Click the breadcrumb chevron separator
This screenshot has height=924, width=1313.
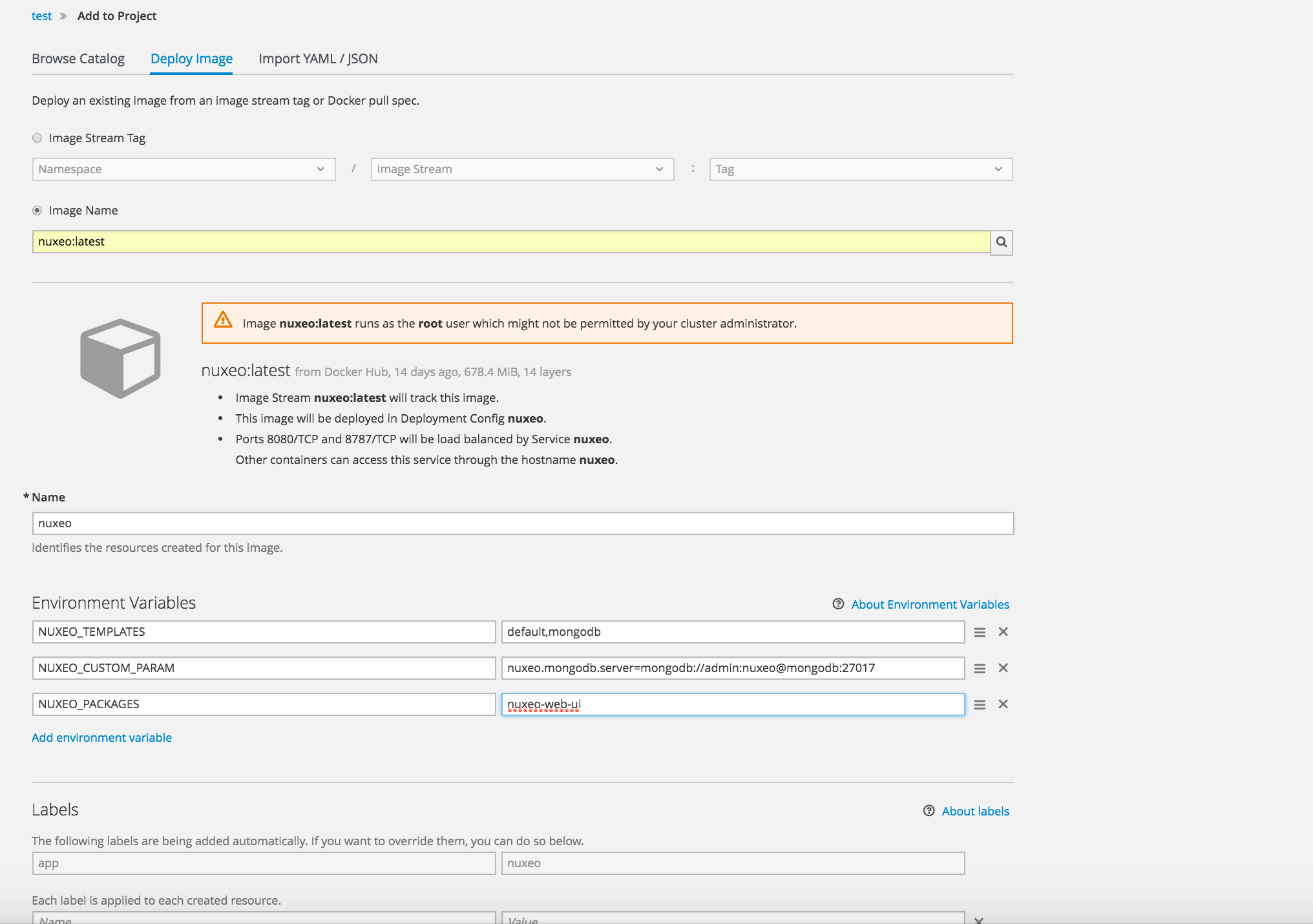[x=63, y=16]
